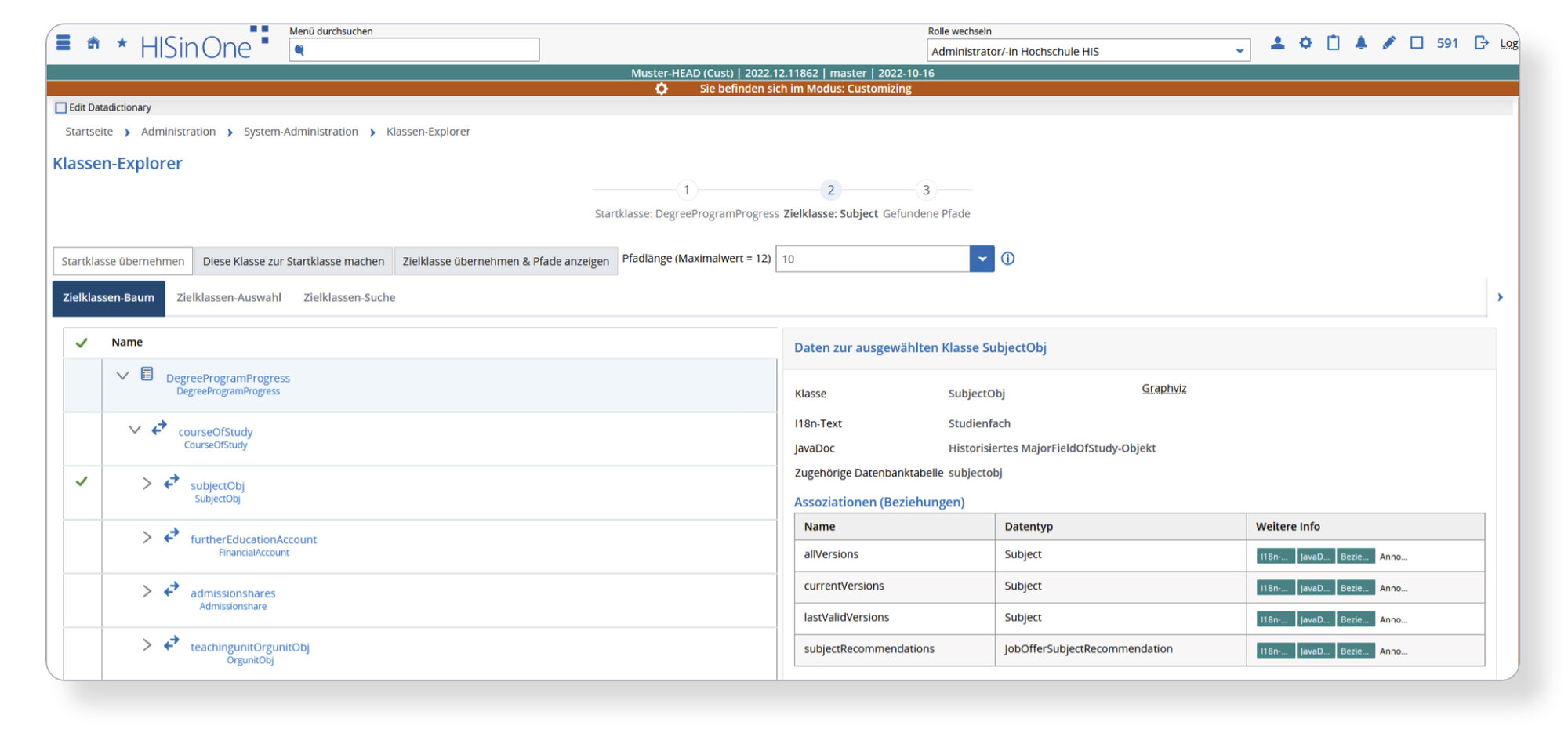
Task: Click the session counter 591
Action: point(1447,43)
